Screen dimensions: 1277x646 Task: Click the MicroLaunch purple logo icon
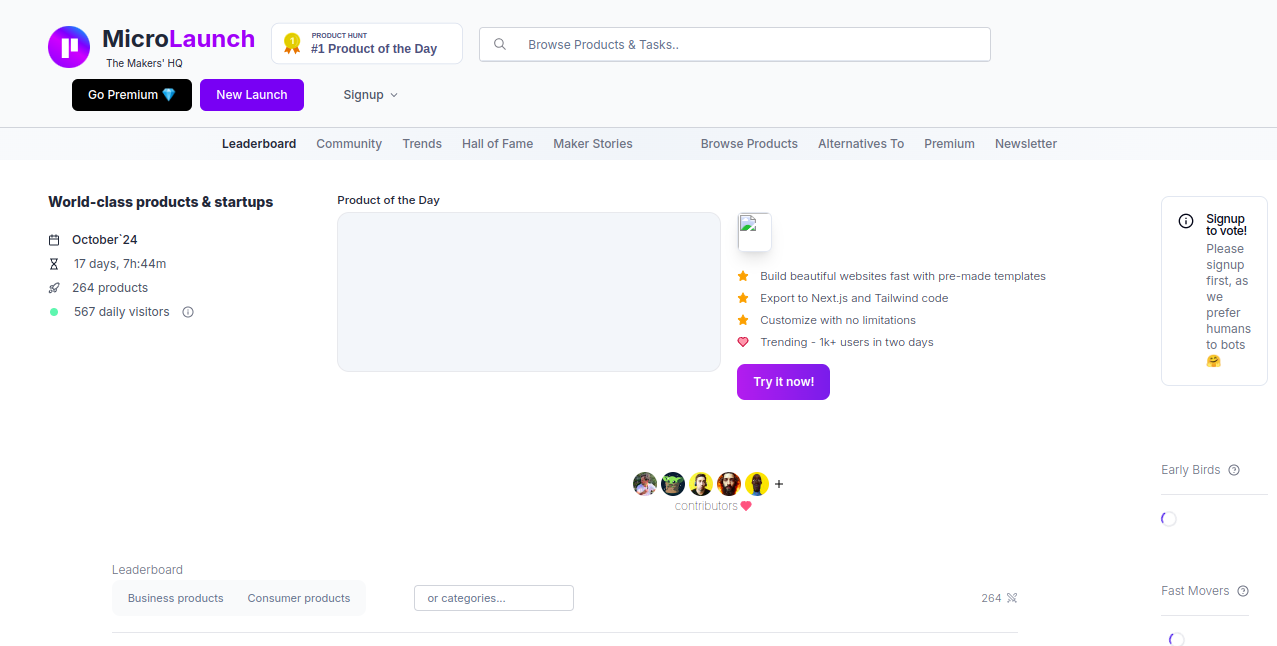(x=69, y=47)
